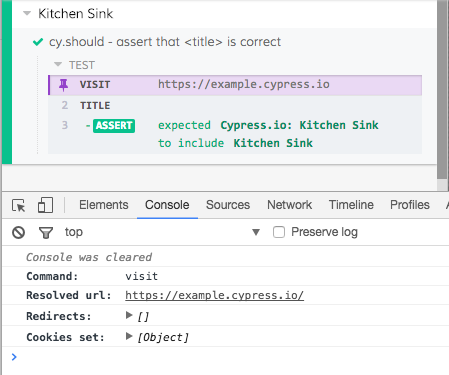449x375 pixels.
Task: Click the green ASSERT badge
Action: click(114, 126)
